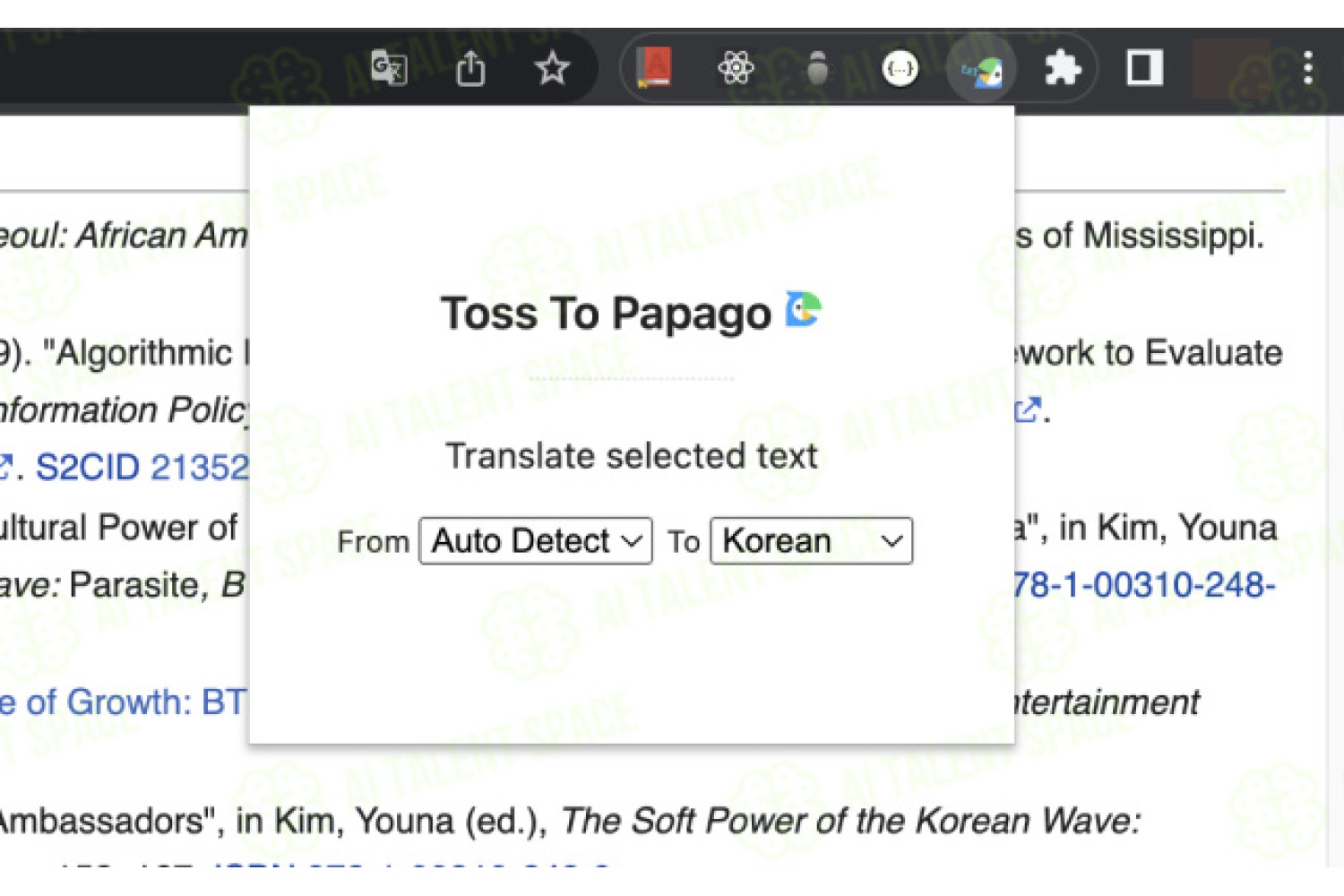The height and width of the screenshot is (896, 1344).
Task: Click the Toss To Papago heading
Action: click(x=606, y=314)
